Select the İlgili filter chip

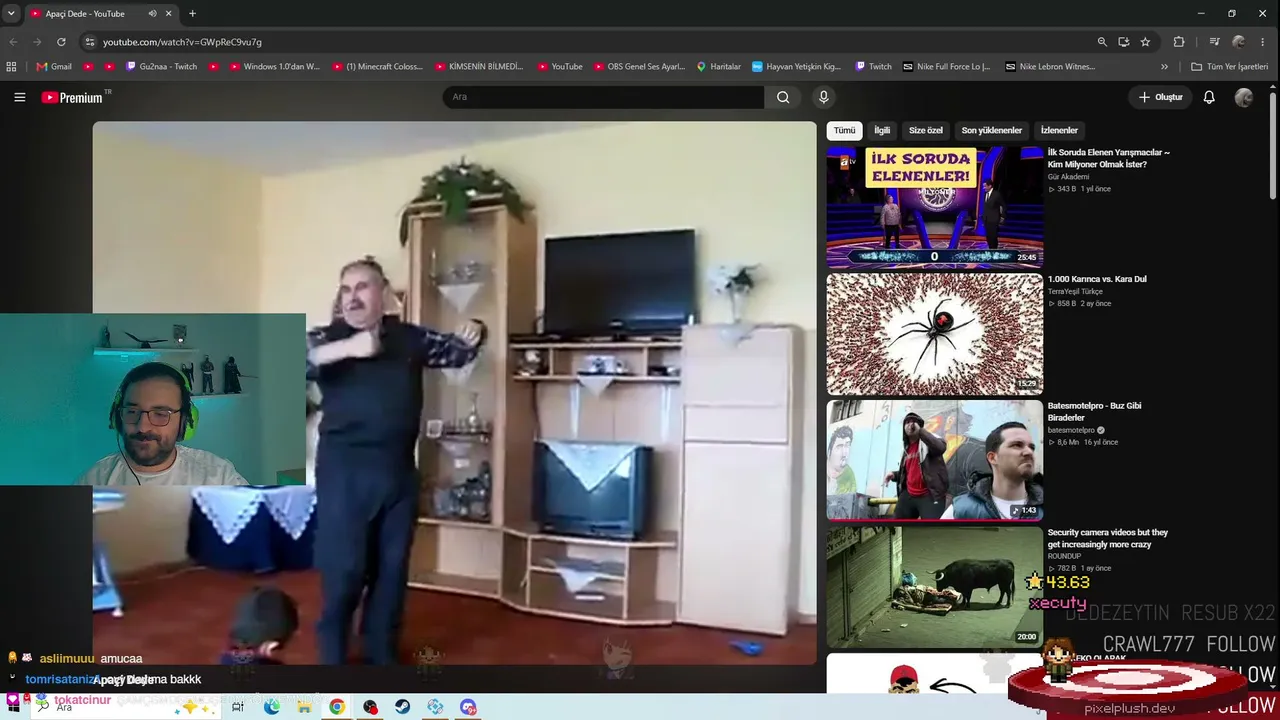(882, 131)
